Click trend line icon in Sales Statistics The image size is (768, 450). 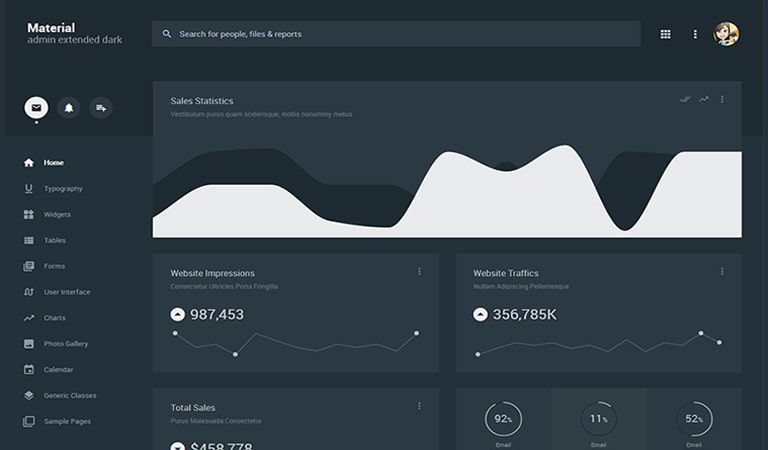click(704, 99)
